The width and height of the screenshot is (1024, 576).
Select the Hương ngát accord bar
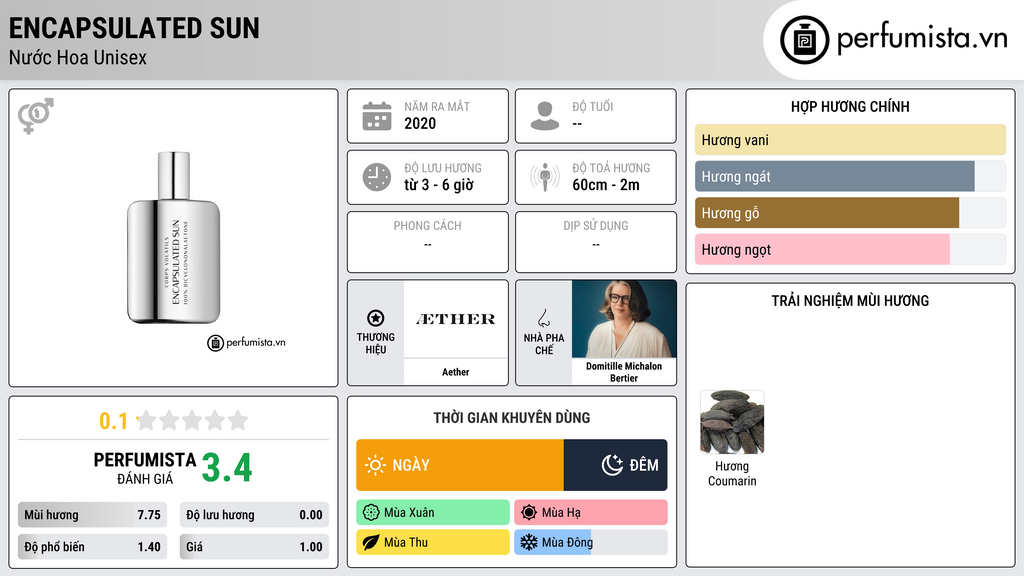point(850,176)
